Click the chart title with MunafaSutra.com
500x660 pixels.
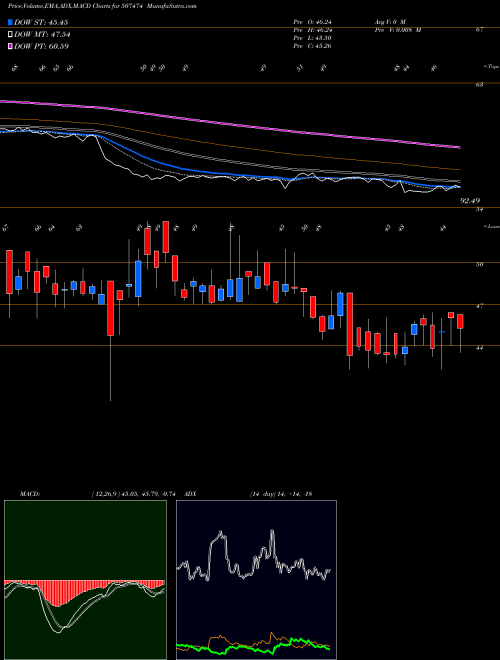[102, 6]
